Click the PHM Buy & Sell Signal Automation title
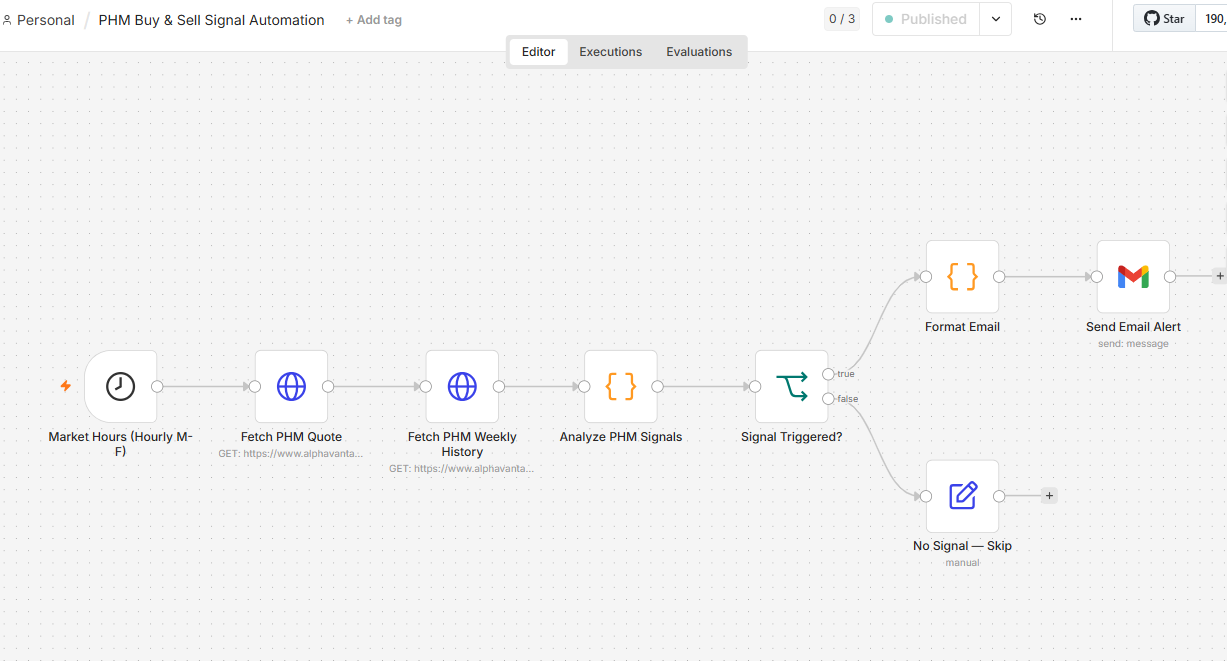 coord(211,20)
